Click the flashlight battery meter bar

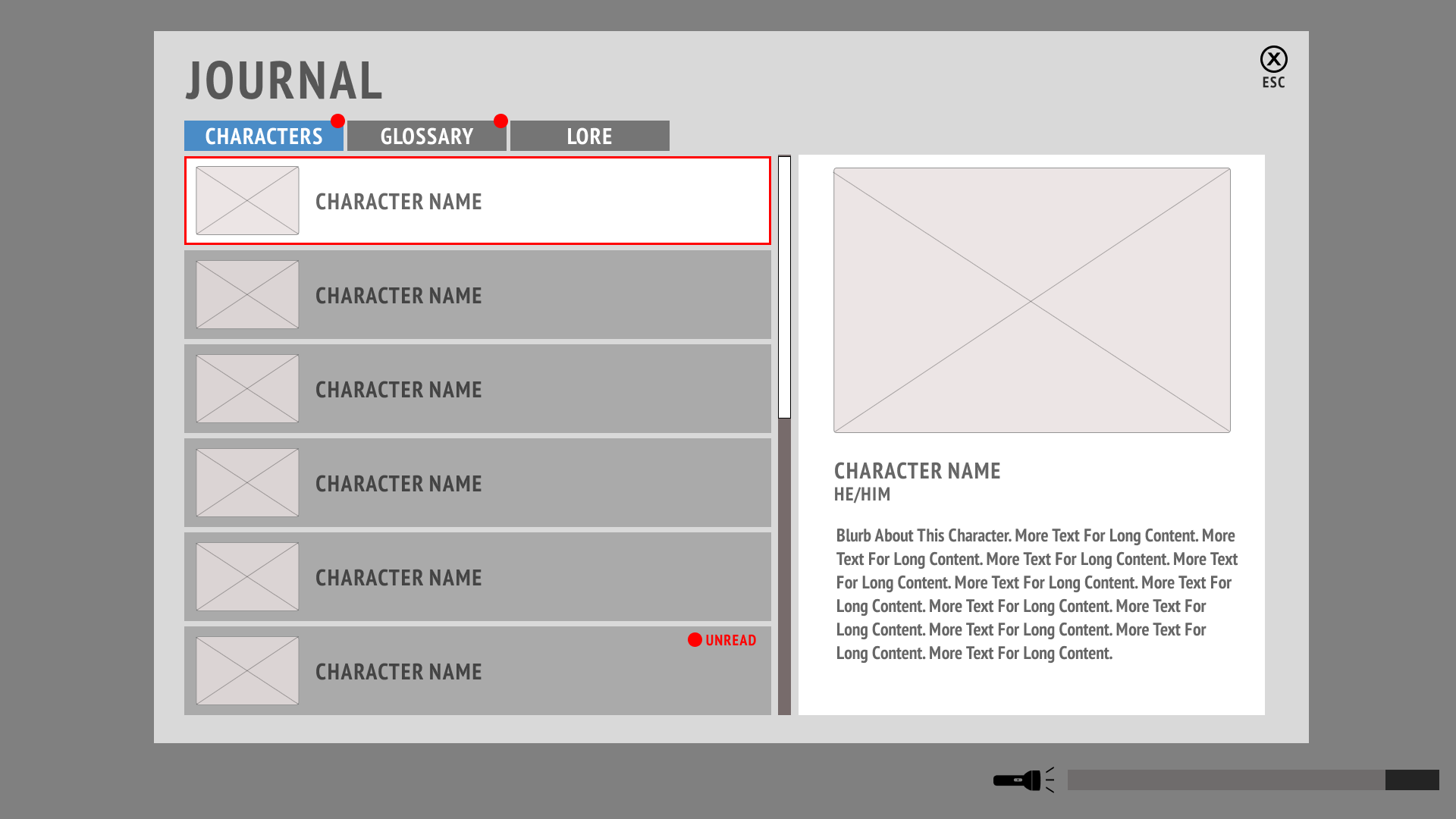[x=1253, y=780]
